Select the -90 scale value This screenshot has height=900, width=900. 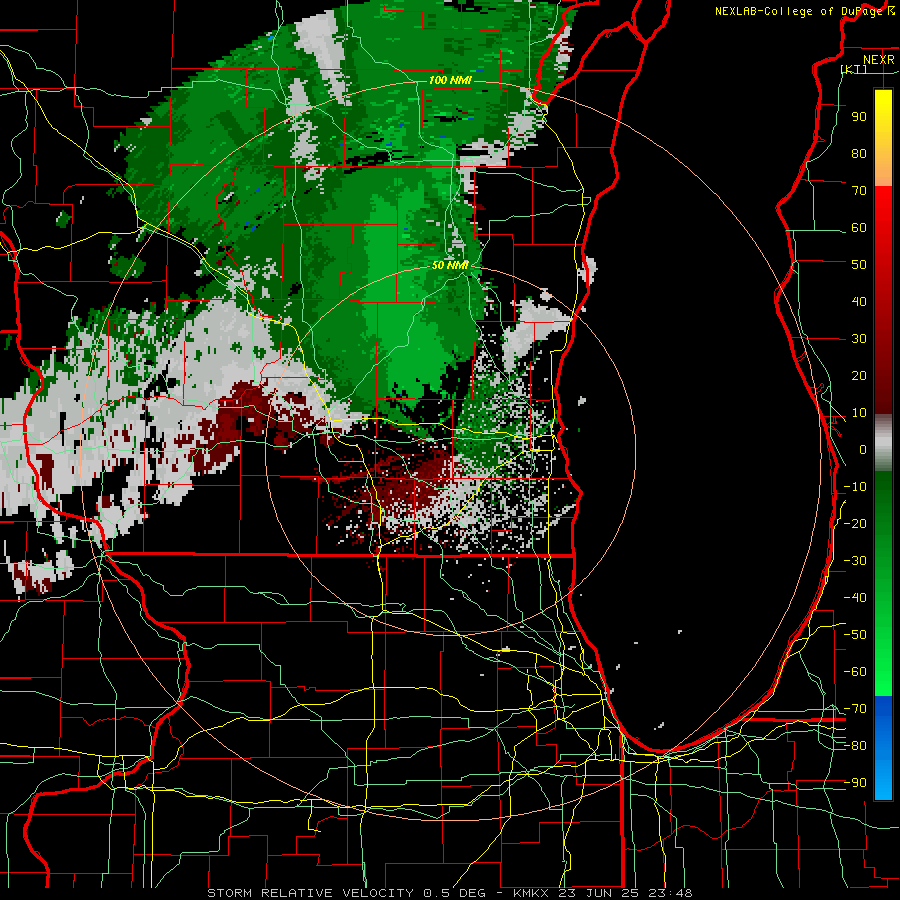tap(855, 783)
